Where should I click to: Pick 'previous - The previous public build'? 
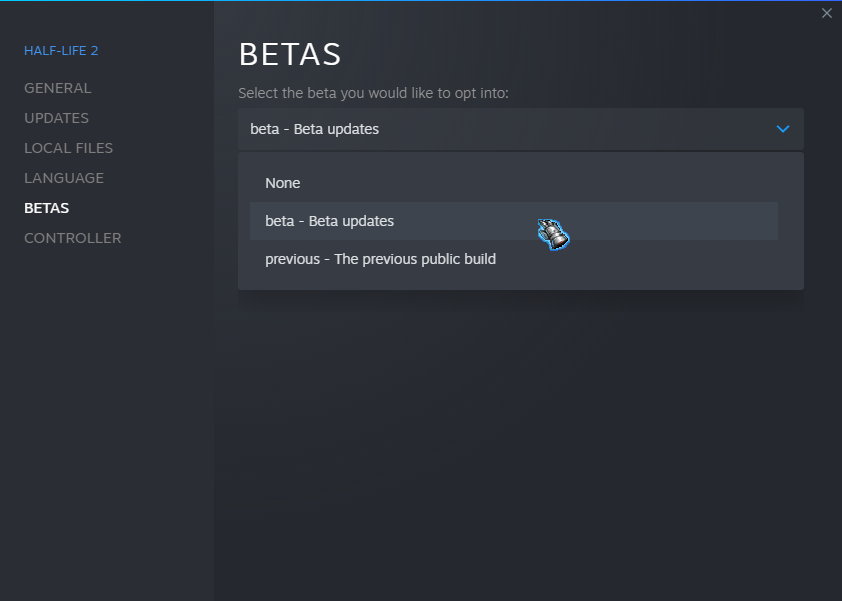pyautogui.click(x=380, y=259)
